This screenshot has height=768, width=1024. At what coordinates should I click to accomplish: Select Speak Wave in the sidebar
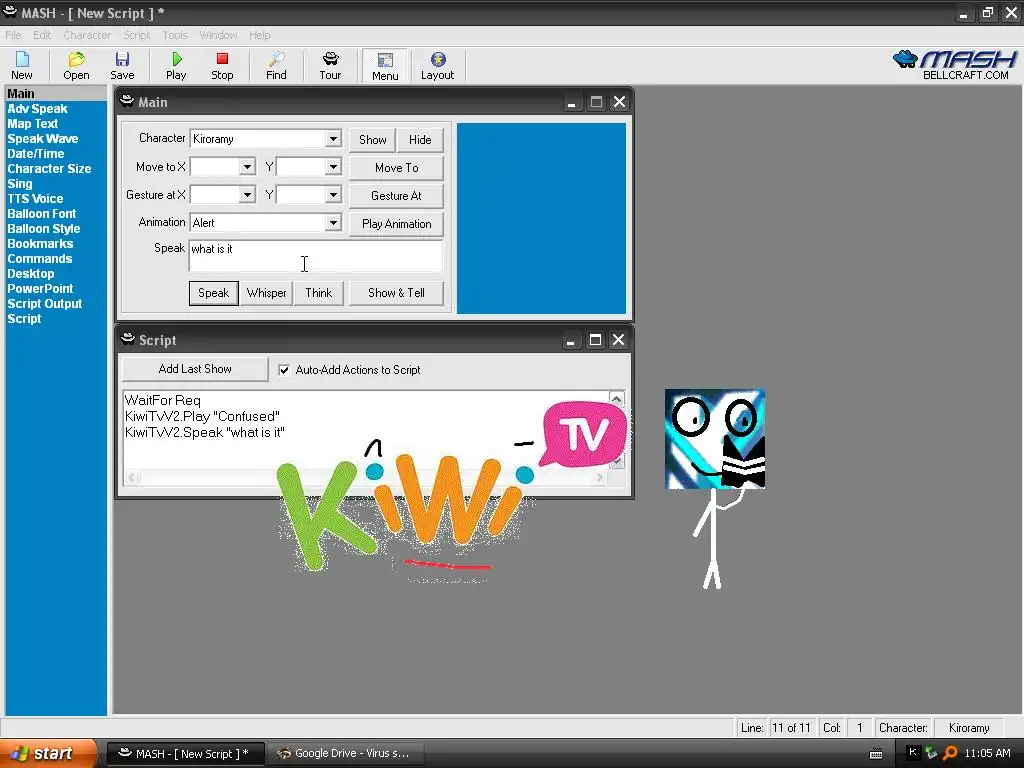pyautogui.click(x=42, y=139)
